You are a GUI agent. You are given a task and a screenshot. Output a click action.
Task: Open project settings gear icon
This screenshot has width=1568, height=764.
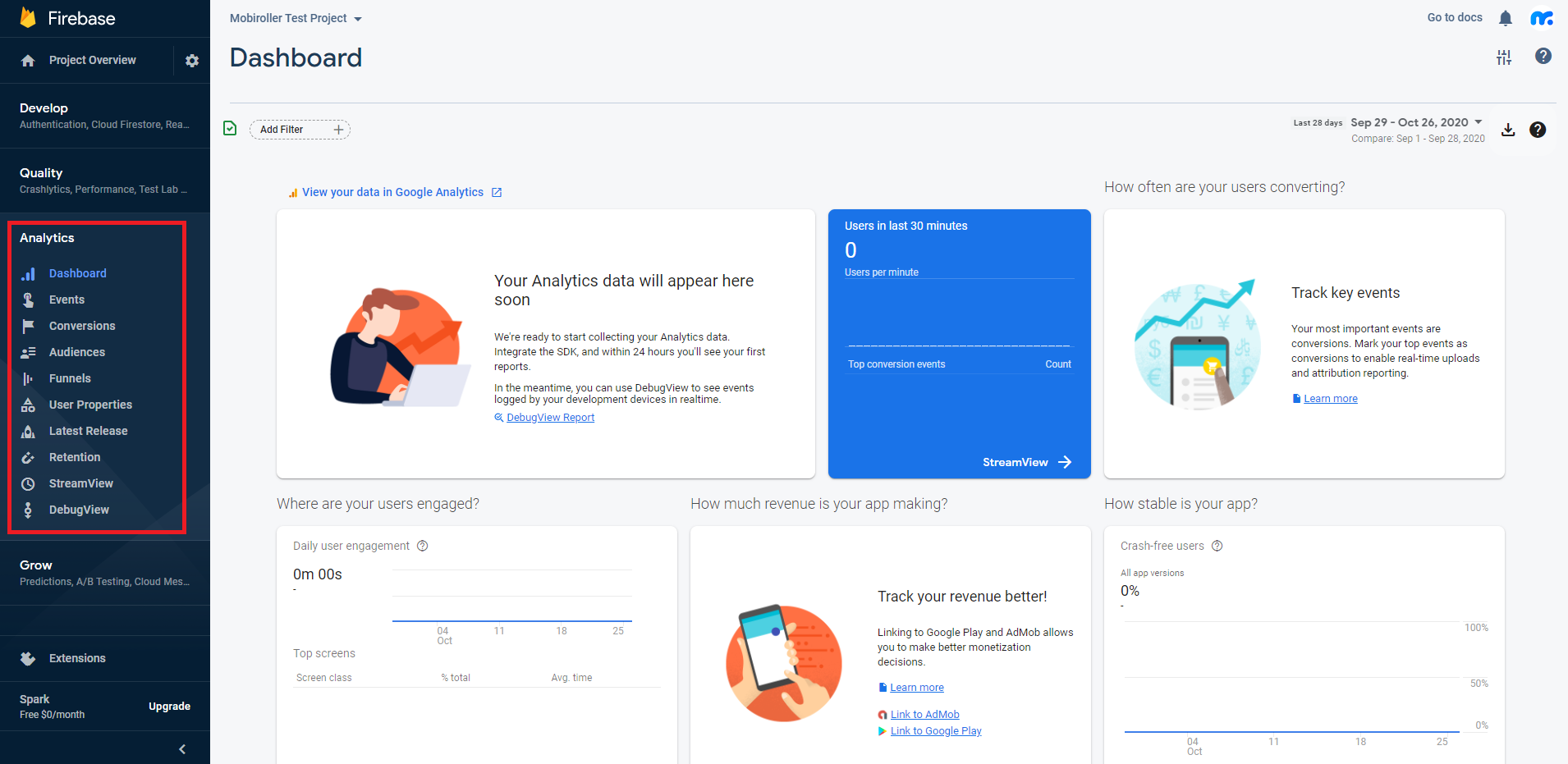tap(192, 61)
